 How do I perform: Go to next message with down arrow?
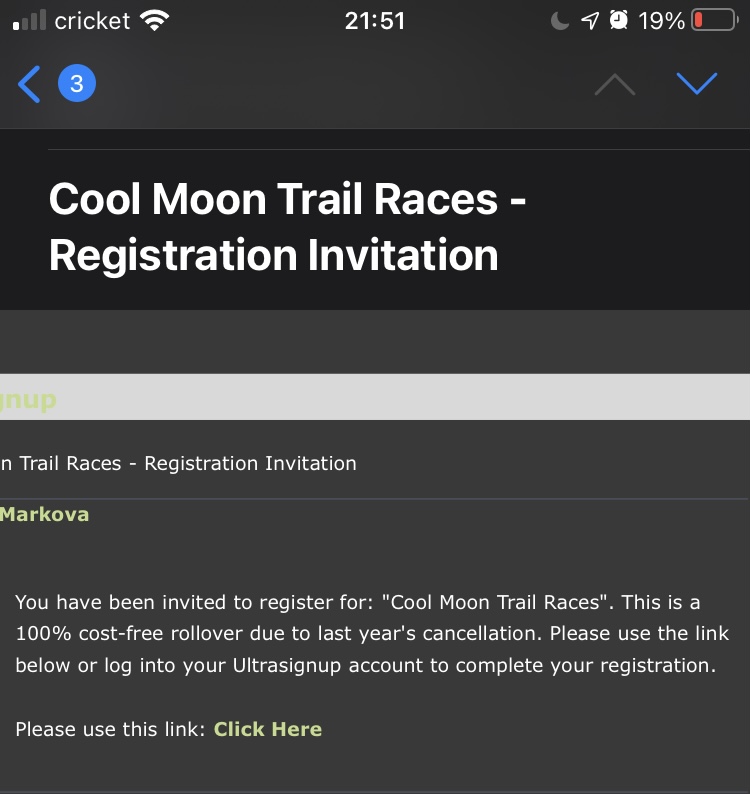coord(697,84)
